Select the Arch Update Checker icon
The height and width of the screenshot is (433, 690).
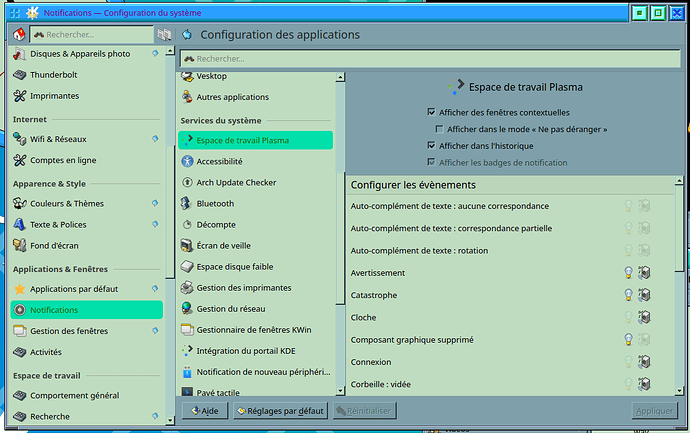pyautogui.click(x=187, y=182)
